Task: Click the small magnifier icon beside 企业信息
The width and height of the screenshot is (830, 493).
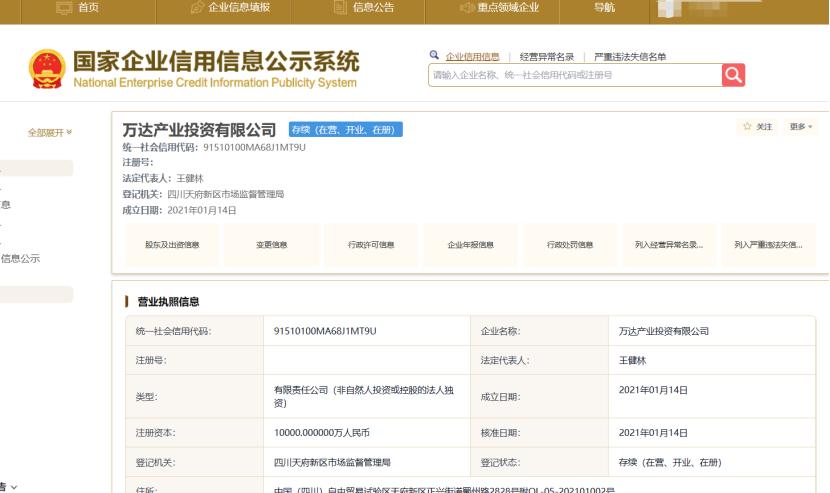Action: pyautogui.click(x=434, y=55)
